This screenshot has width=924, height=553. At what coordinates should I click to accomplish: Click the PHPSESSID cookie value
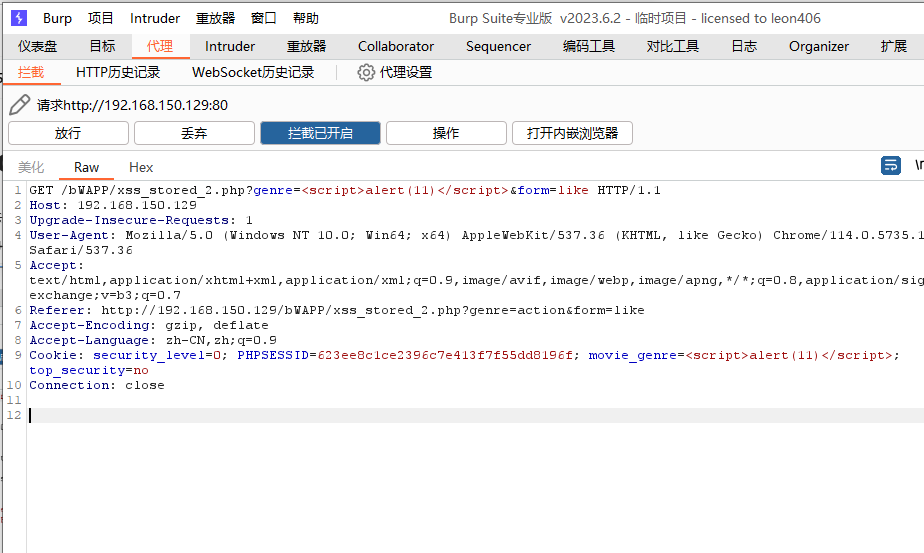coord(445,356)
